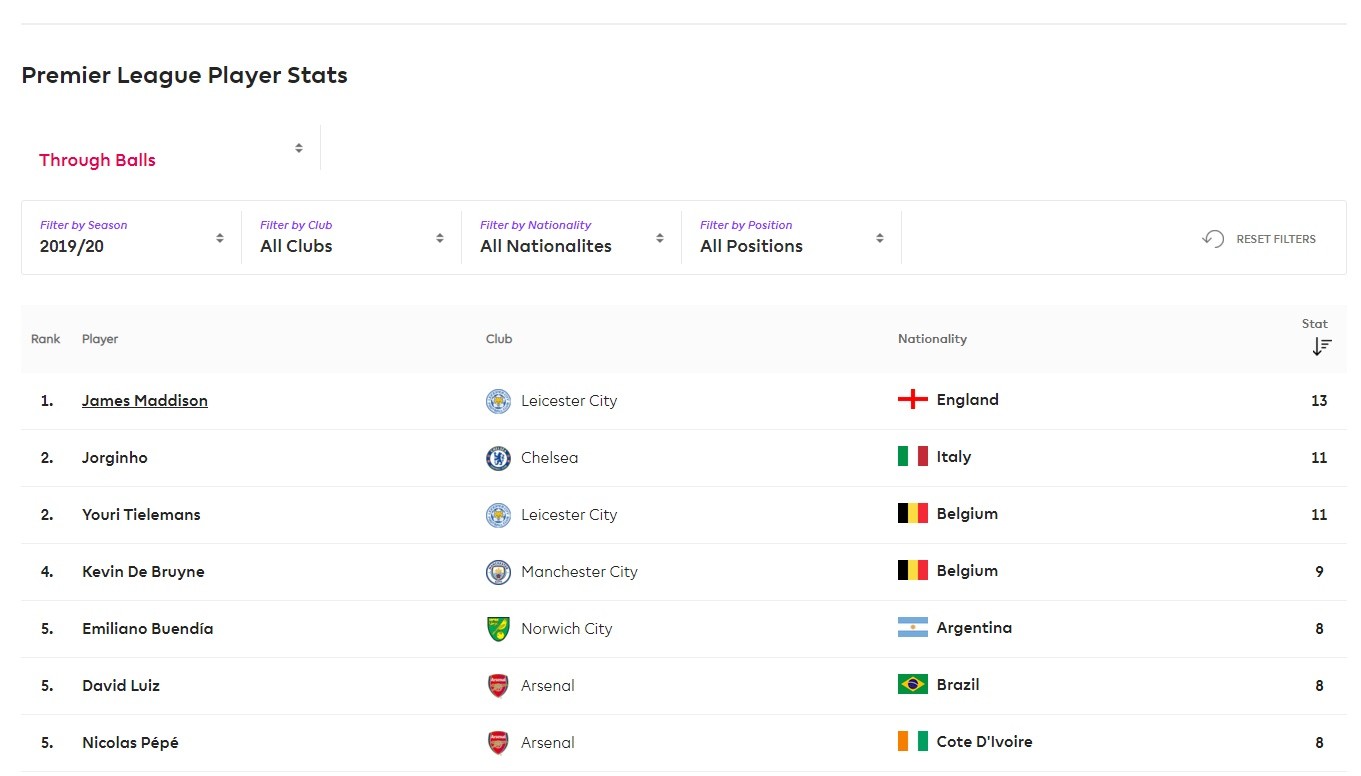Click Leicester City in James Maddison's row
This screenshot has height=776, width=1361.
569,401
